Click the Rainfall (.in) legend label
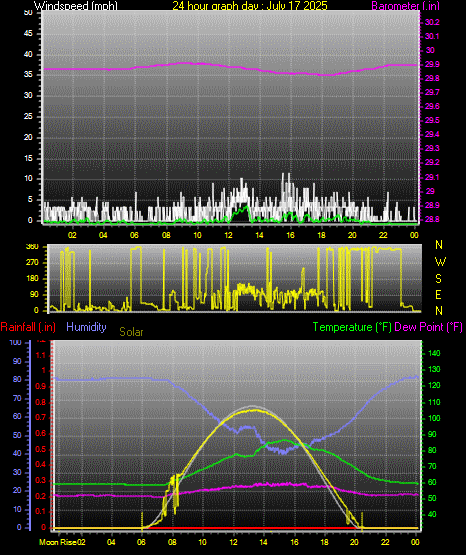The width and height of the screenshot is (466, 555). coord(28,327)
